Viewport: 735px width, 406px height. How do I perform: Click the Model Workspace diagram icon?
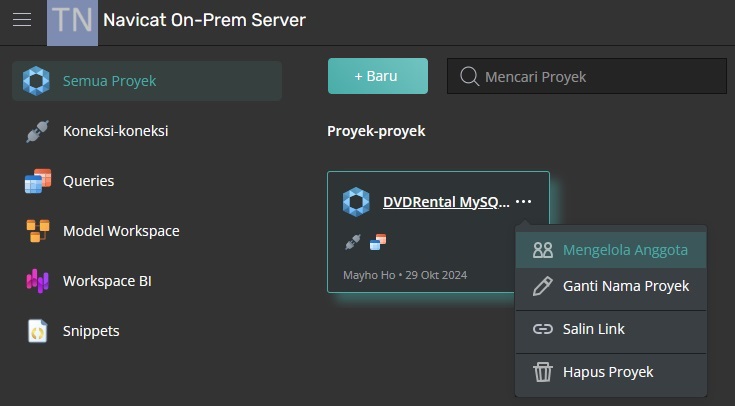38,231
